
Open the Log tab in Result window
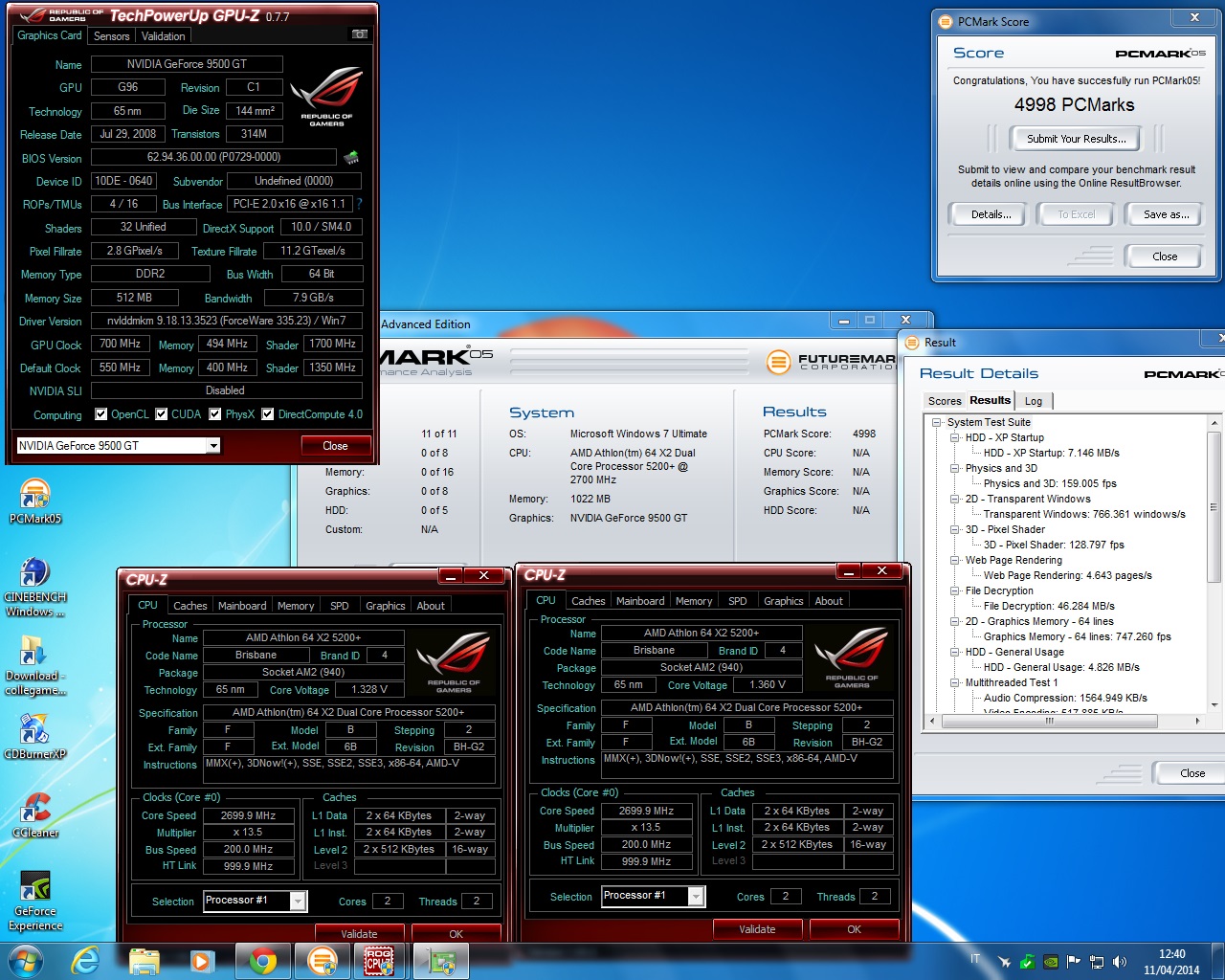coord(1034,401)
